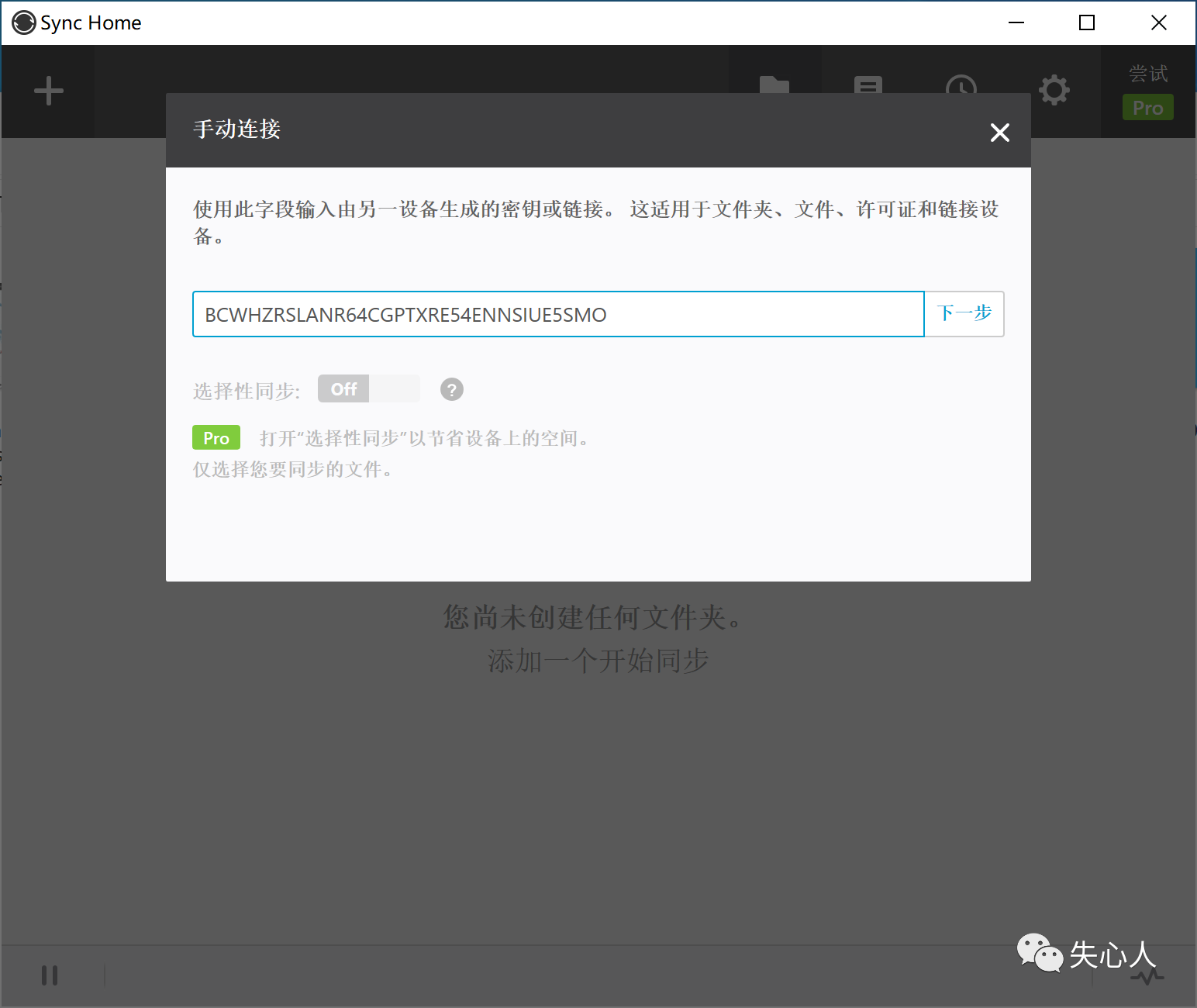This screenshot has width=1197, height=1008.
Task: Minimize the Sync Home window
Action: (x=1016, y=22)
